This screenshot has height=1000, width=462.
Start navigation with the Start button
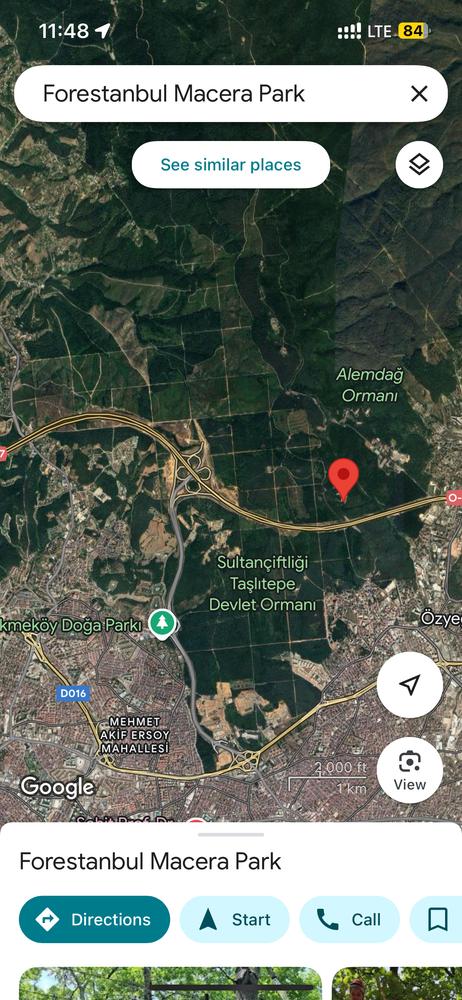234,919
